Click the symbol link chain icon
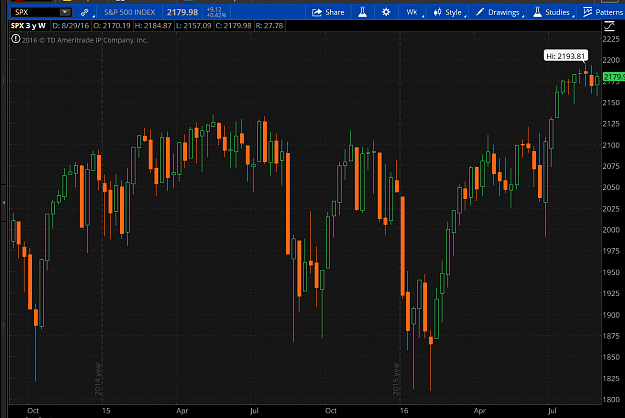The width and height of the screenshot is (625, 418). coord(85,12)
